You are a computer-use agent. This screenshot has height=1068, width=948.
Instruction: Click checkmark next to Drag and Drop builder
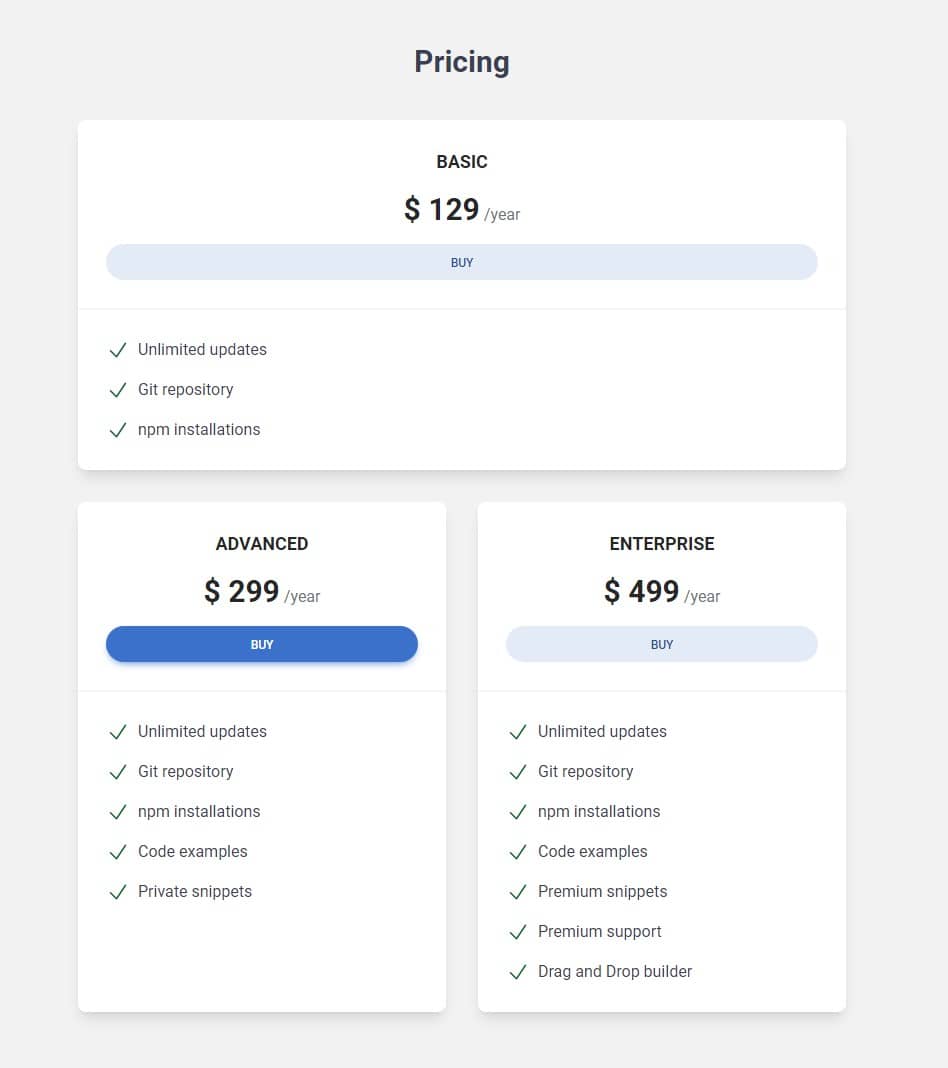pyautogui.click(x=518, y=973)
